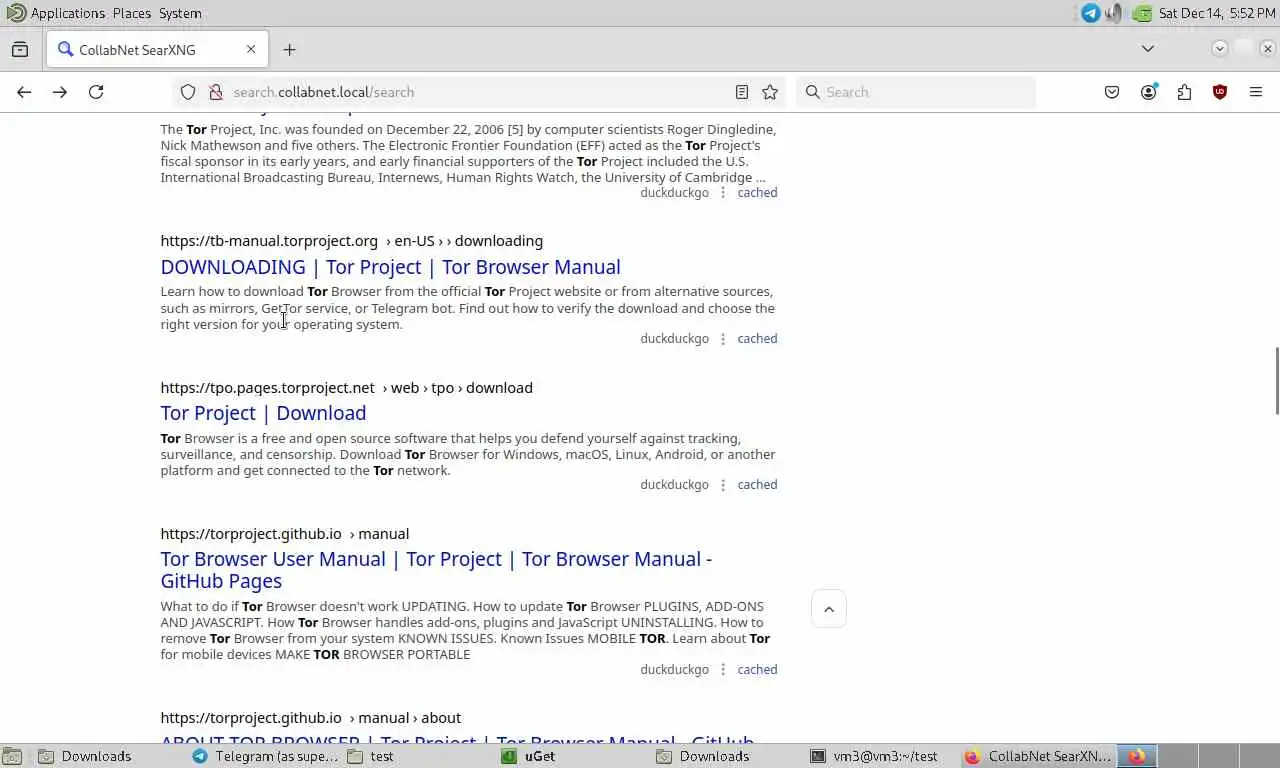This screenshot has height=768, width=1280.
Task: Expand the list all tabs dropdown
Action: [1148, 49]
